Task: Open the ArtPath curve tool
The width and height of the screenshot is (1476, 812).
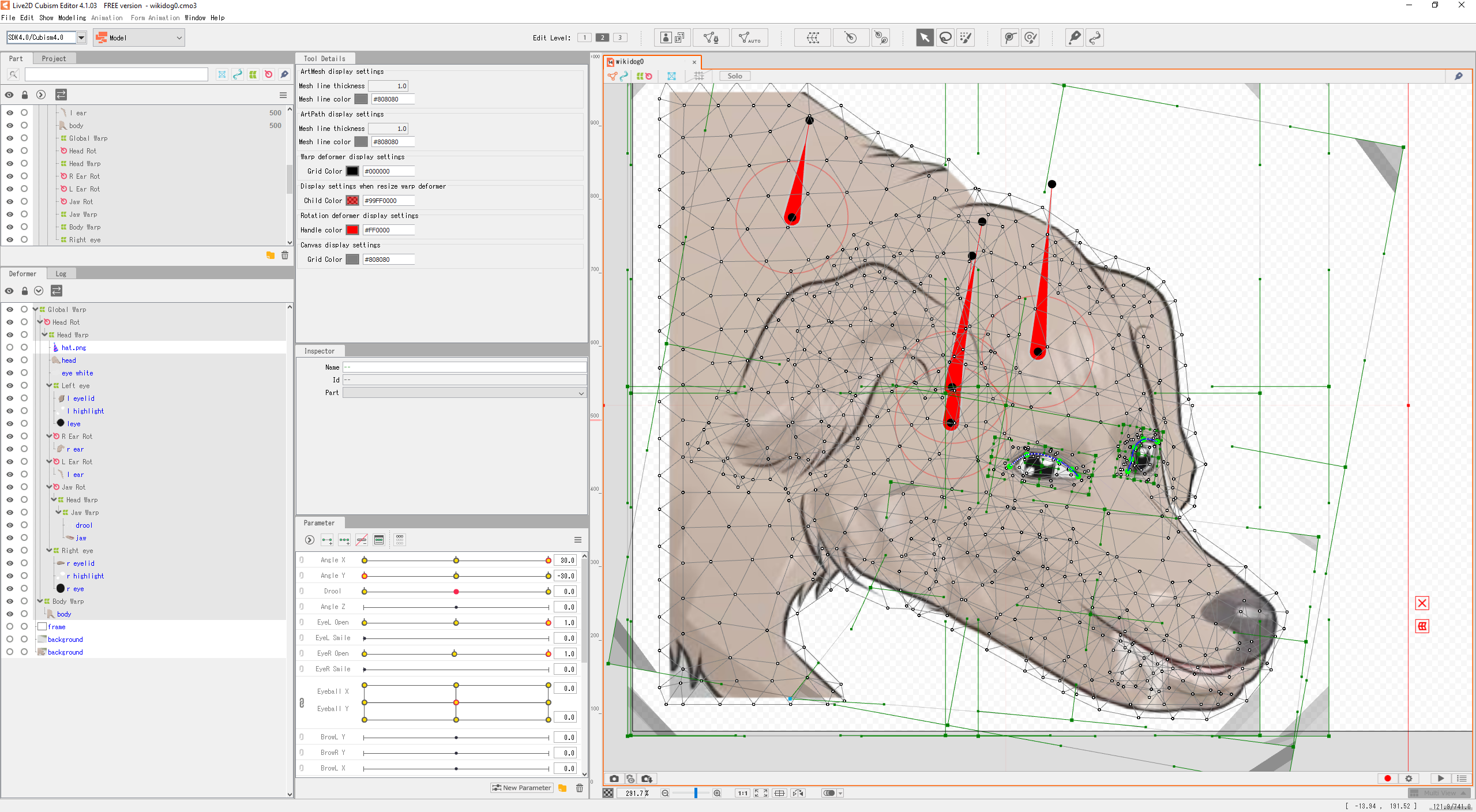Action: (x=1094, y=38)
